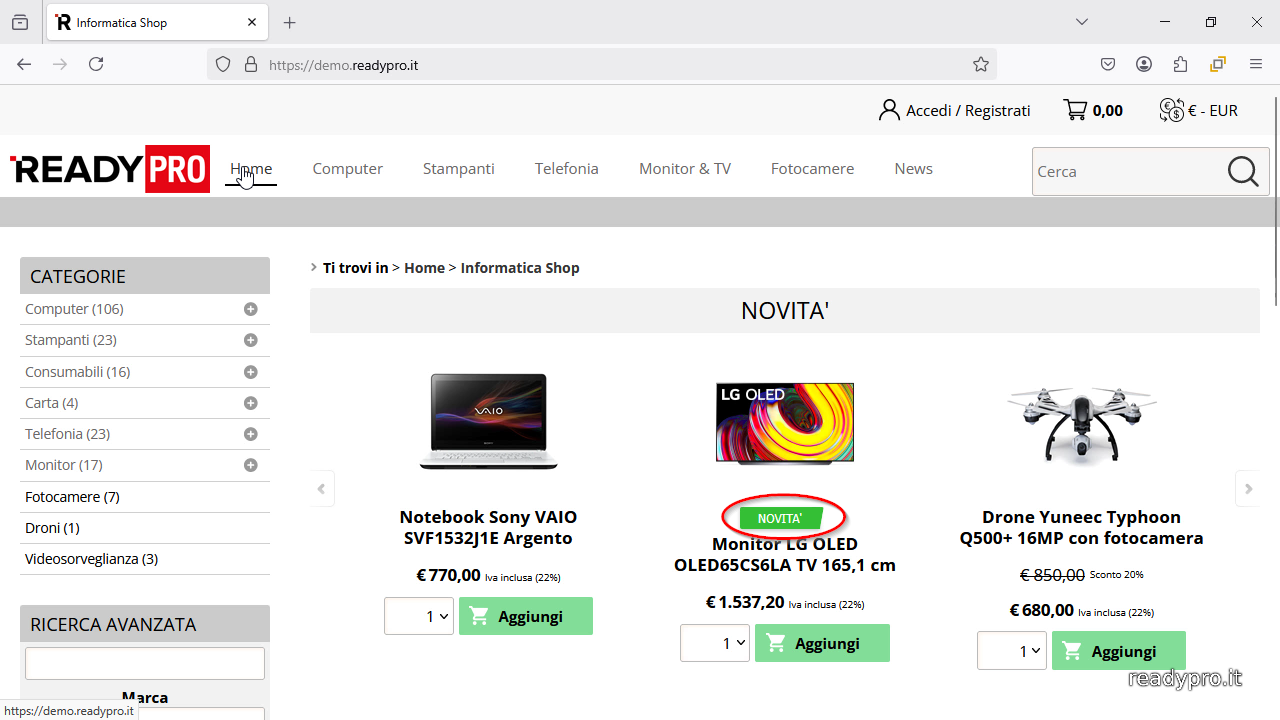1280x720 pixels.
Task: Click the Save to Pocket icon
Action: pyautogui.click(x=1108, y=64)
